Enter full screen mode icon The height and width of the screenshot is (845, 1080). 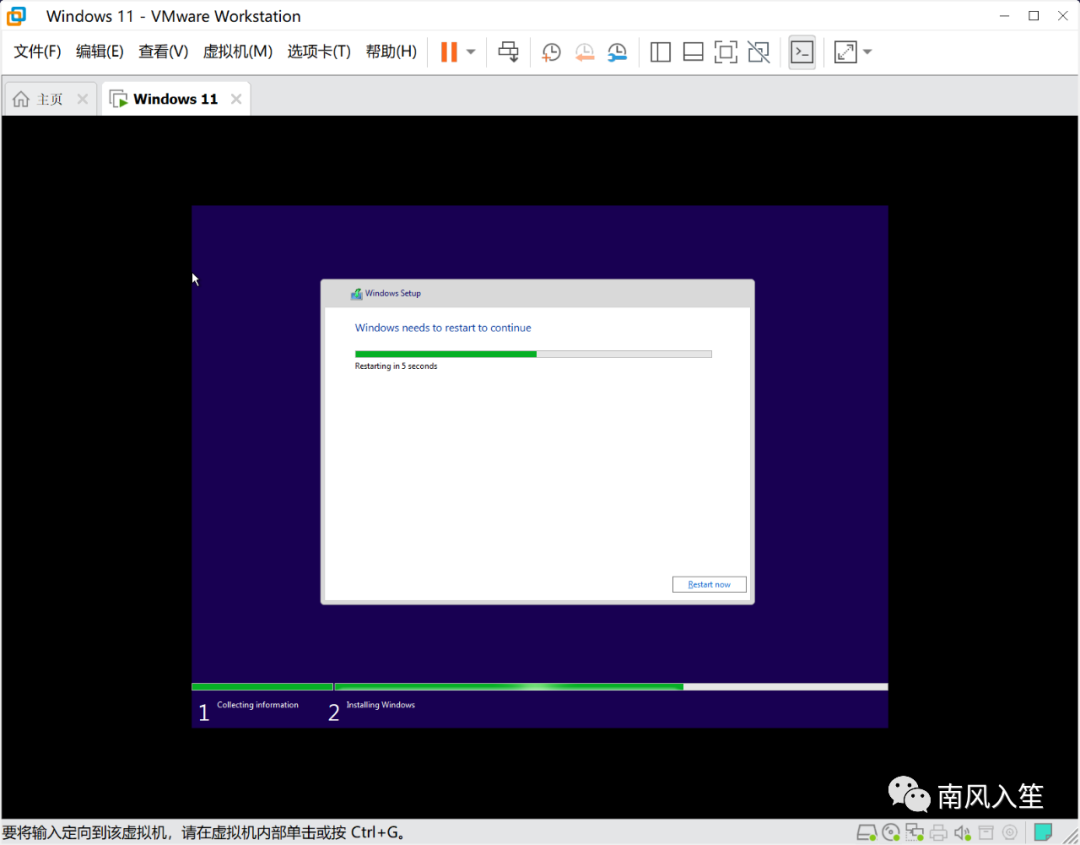point(725,52)
